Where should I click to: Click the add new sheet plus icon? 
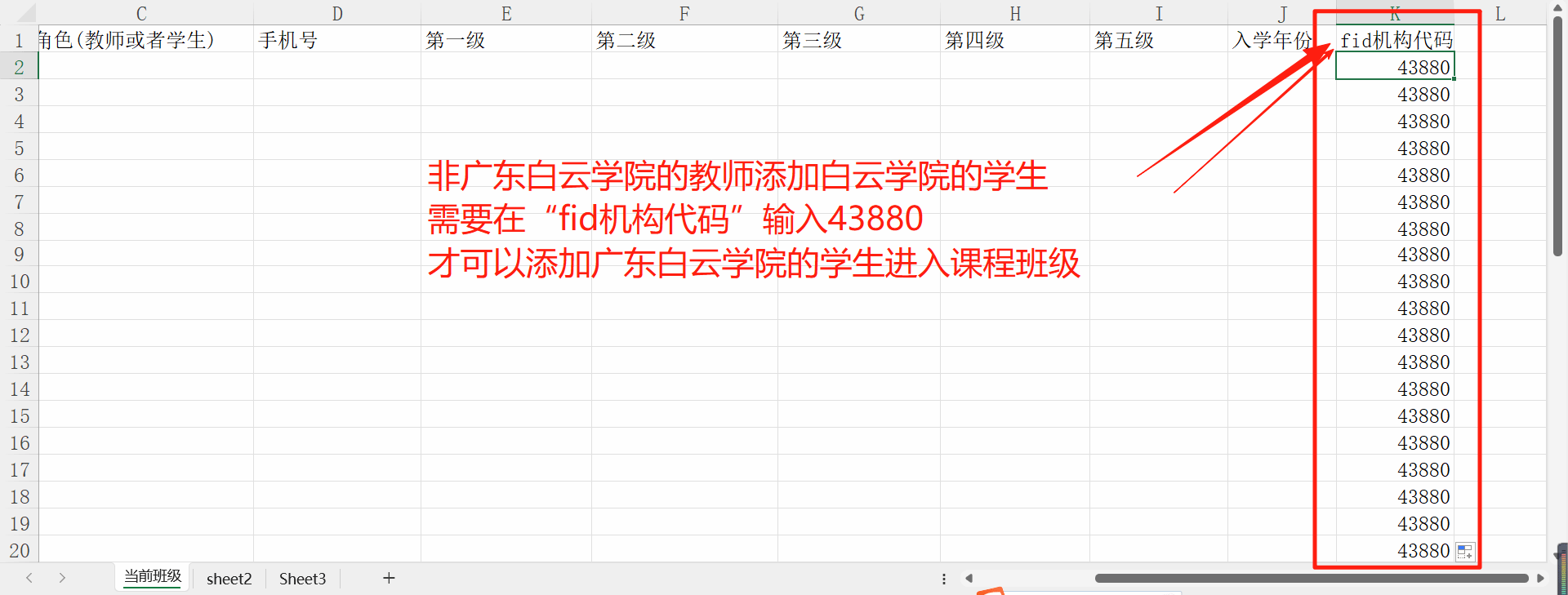(x=389, y=578)
